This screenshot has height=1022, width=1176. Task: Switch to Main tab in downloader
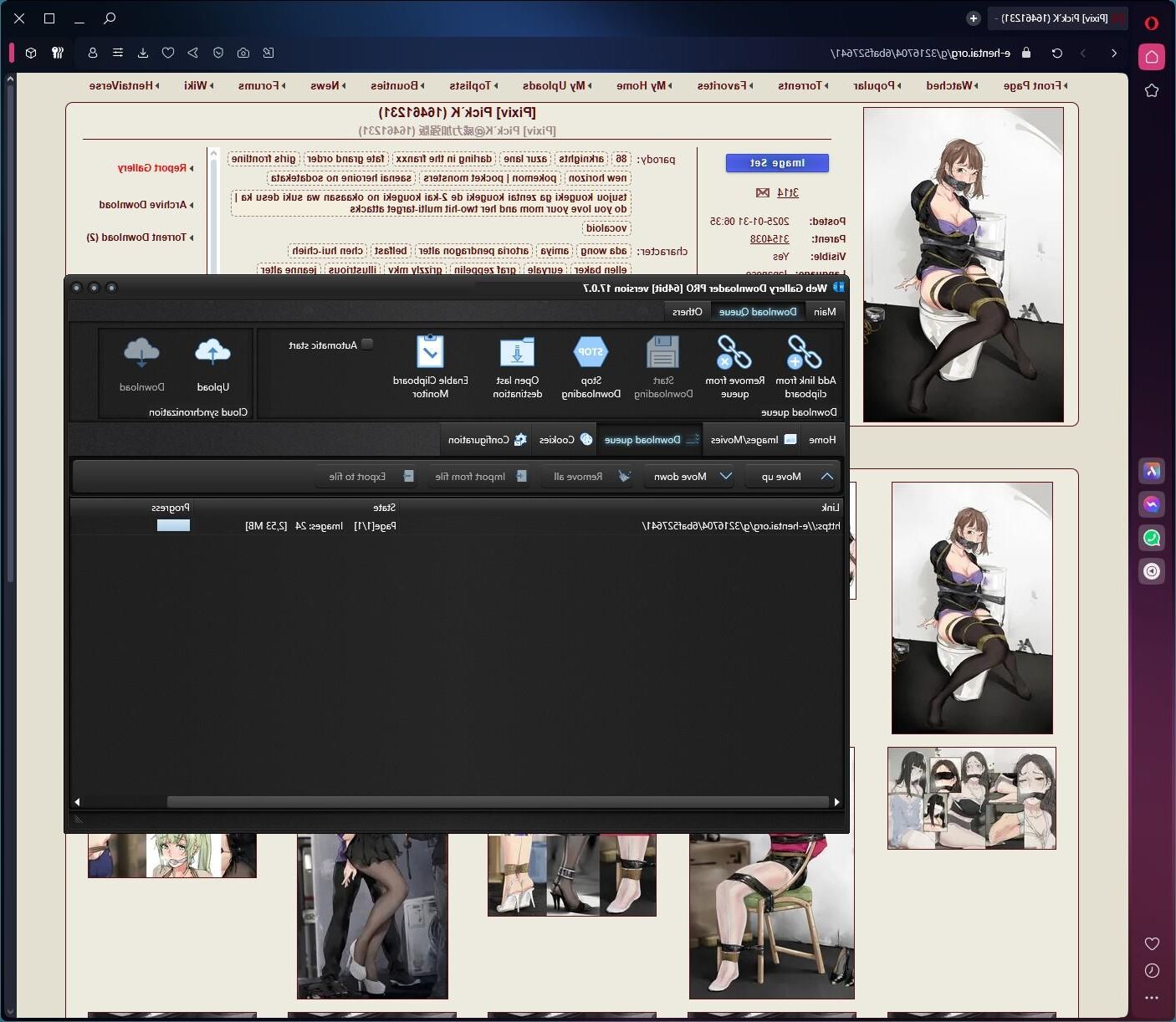coord(825,311)
